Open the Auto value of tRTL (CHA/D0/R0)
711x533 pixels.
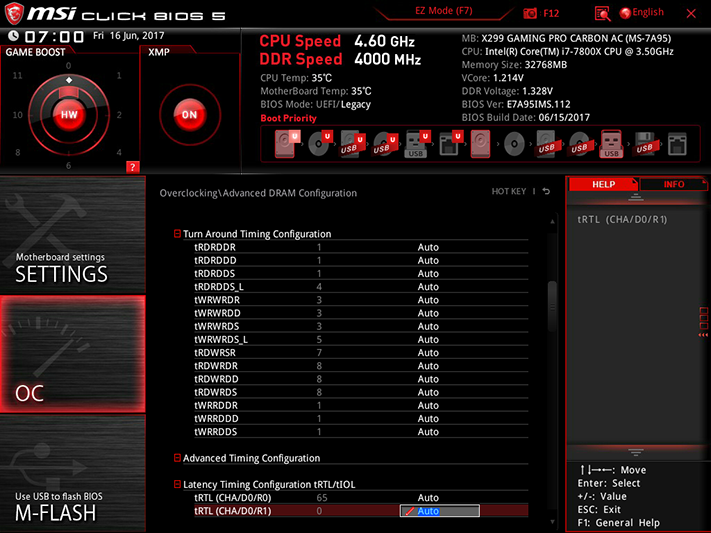point(428,498)
